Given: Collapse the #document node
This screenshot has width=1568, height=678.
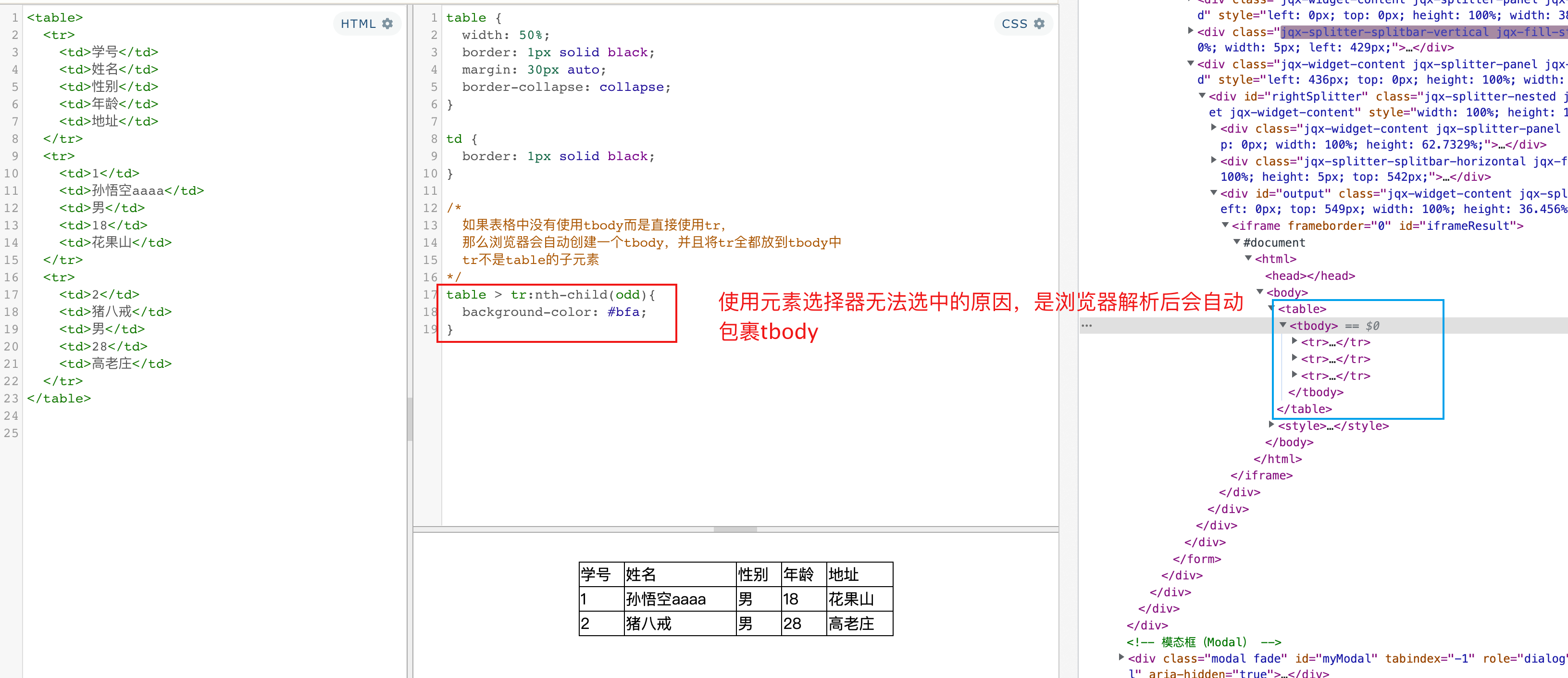Looking at the screenshot, I should (1237, 242).
